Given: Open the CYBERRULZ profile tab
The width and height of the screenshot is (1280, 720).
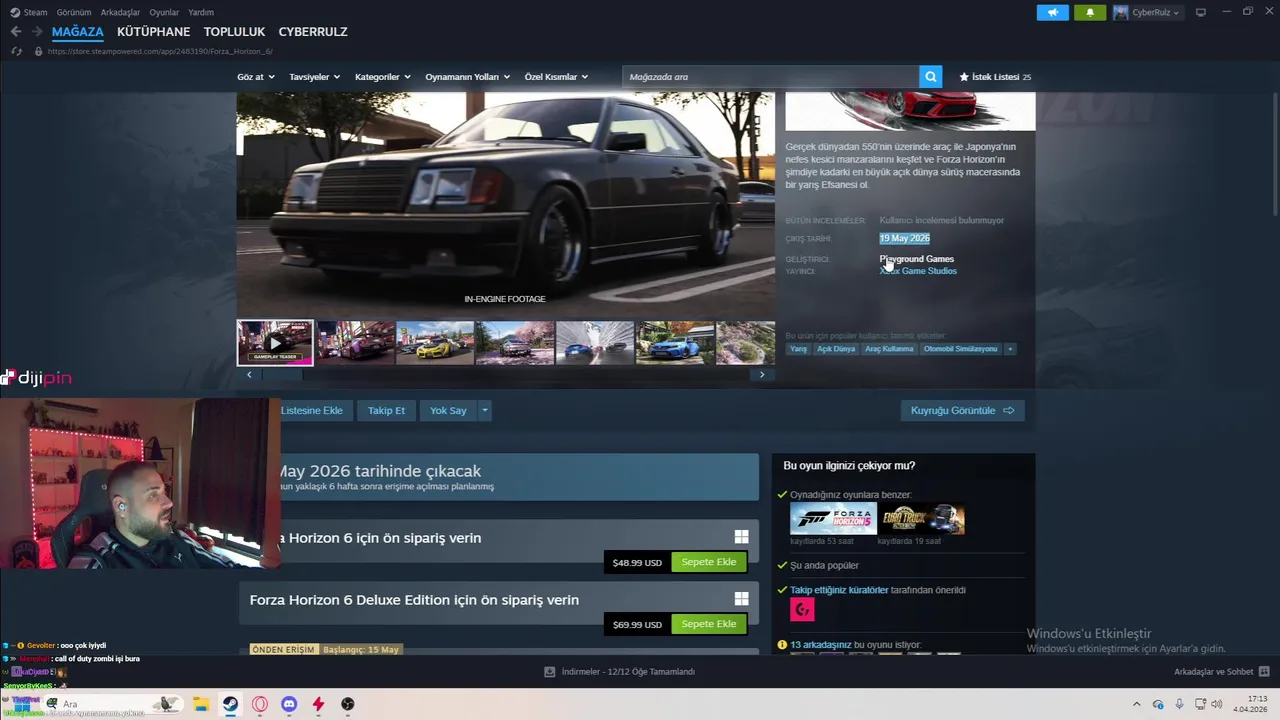Looking at the screenshot, I should click(313, 32).
